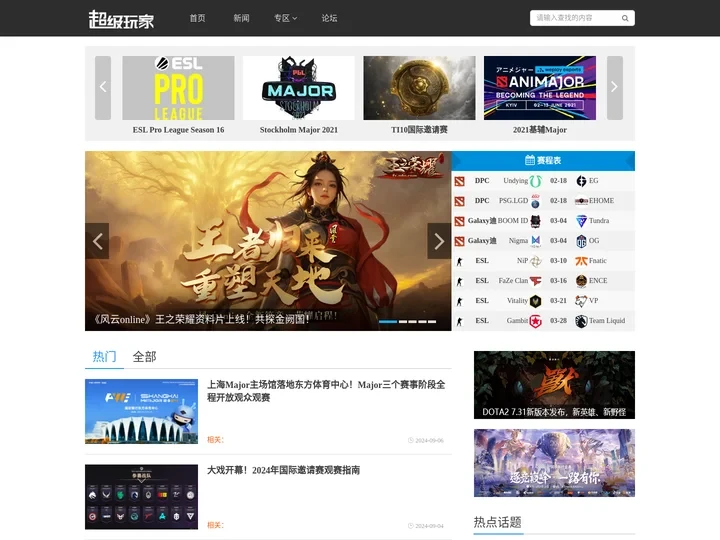Open the TI10 Aegis thumbnail
Image resolution: width=720 pixels, height=540 pixels.
coord(419,88)
